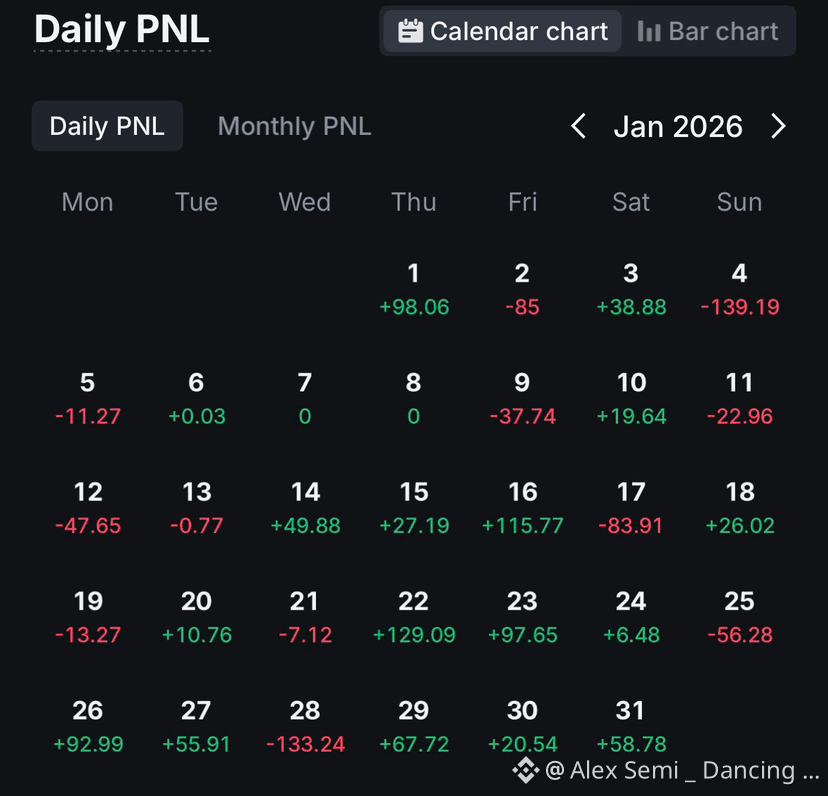Pick day 16 with +115.77 profit
This screenshot has width=828, height=796.
tap(523, 508)
